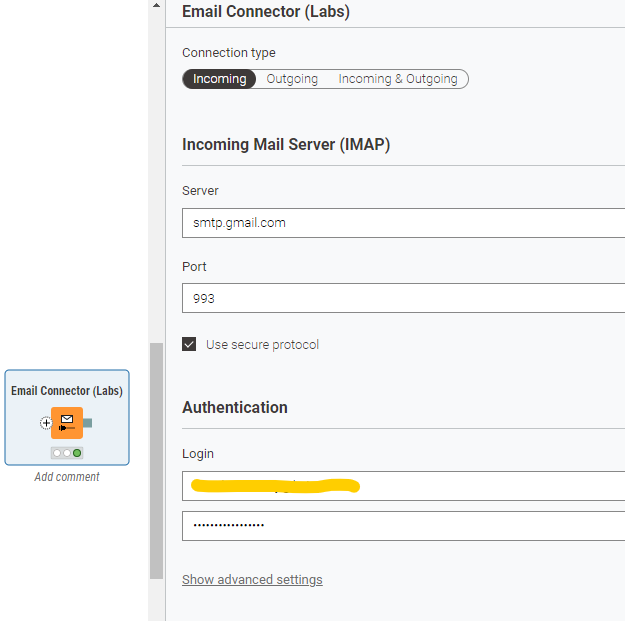Click the Email Connector (Labs) node title
The width and height of the screenshot is (625, 621).
tap(67, 391)
